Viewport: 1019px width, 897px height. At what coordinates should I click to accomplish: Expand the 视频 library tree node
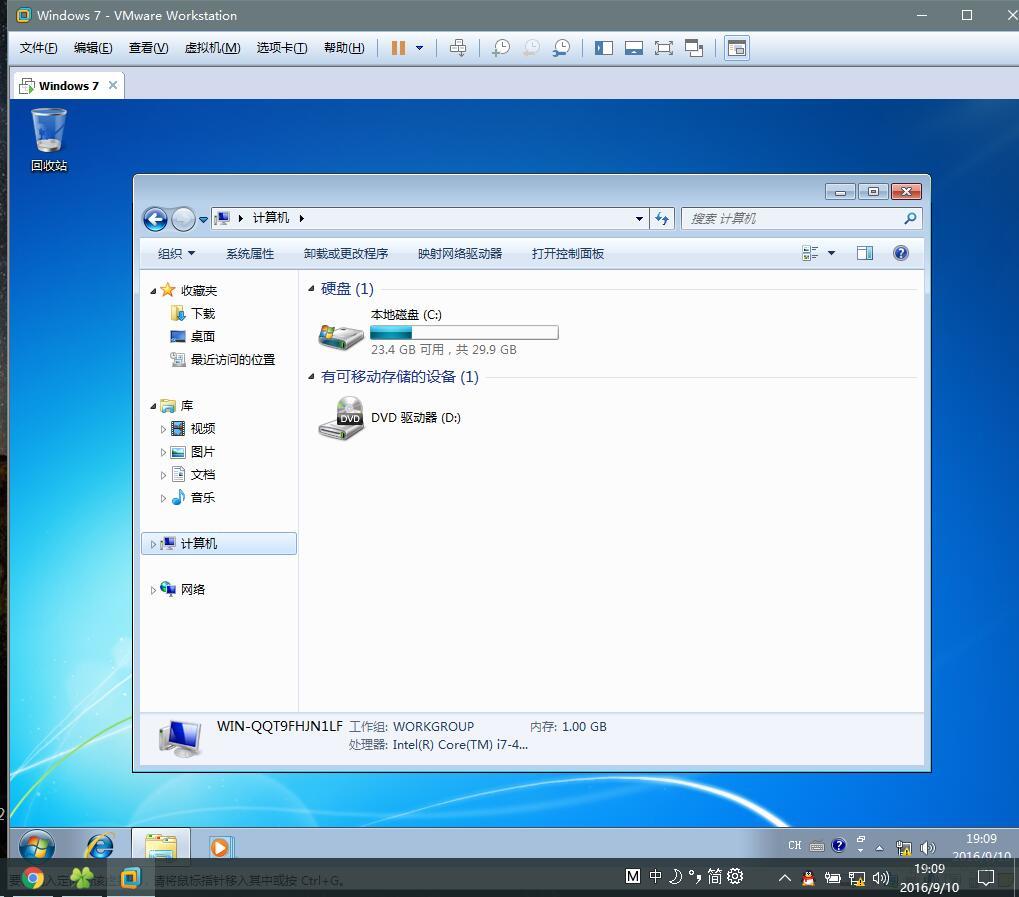coord(163,429)
